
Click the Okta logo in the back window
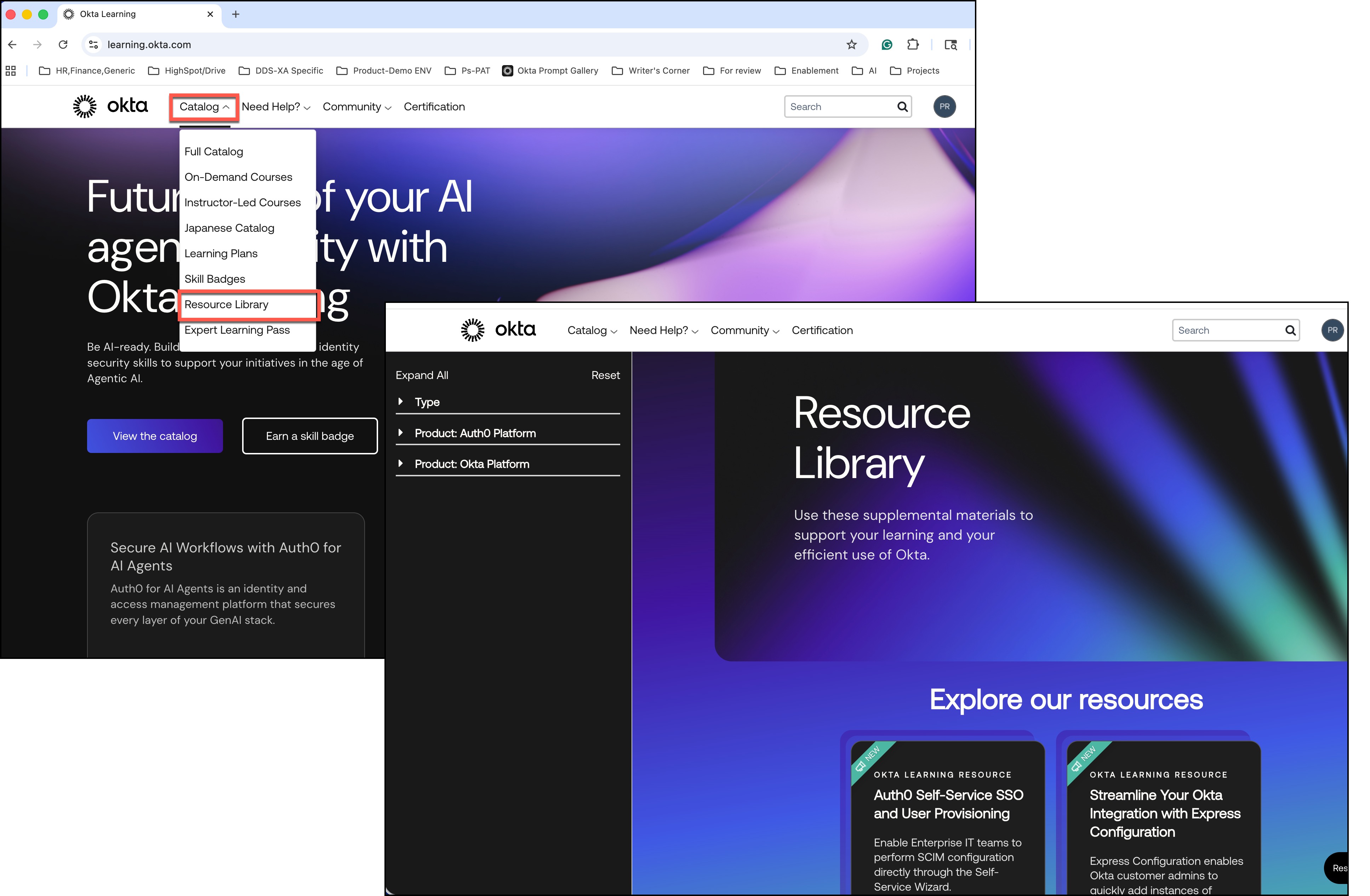110,107
